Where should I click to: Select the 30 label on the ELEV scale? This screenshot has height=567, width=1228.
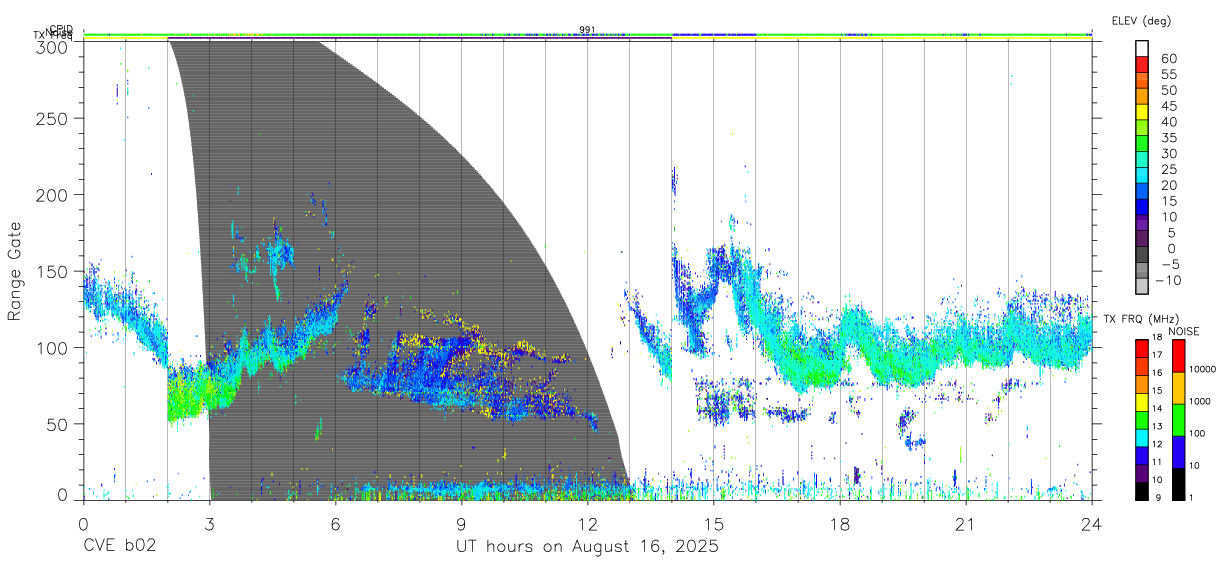click(1168, 153)
